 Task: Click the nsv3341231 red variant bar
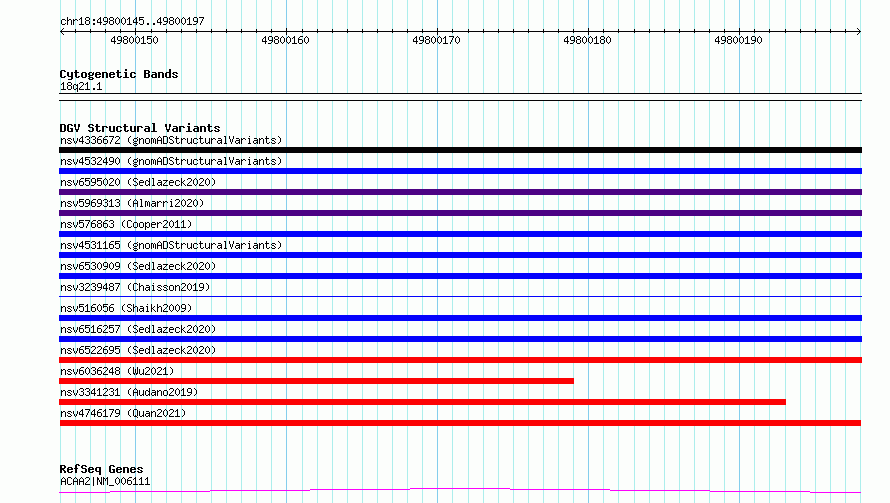click(x=422, y=402)
